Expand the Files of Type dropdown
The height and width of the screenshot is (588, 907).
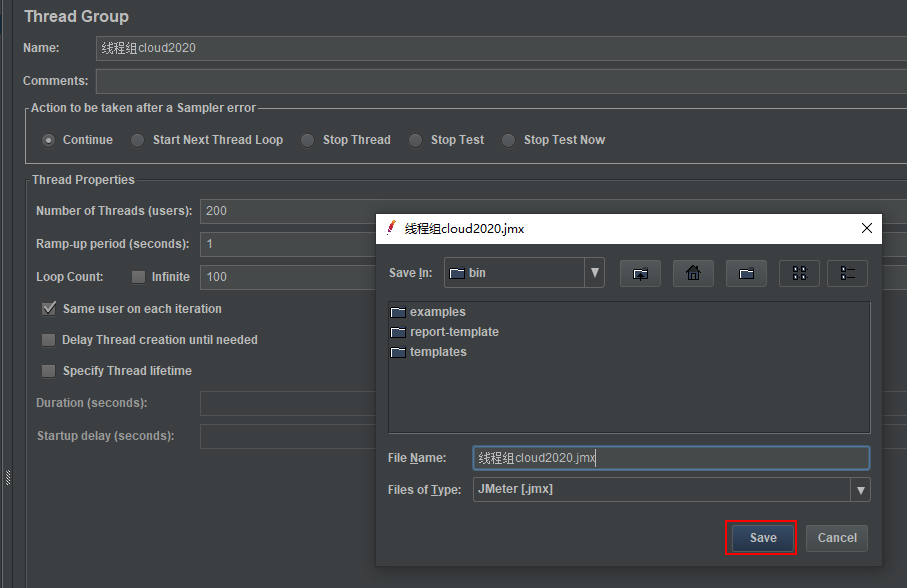[860, 490]
